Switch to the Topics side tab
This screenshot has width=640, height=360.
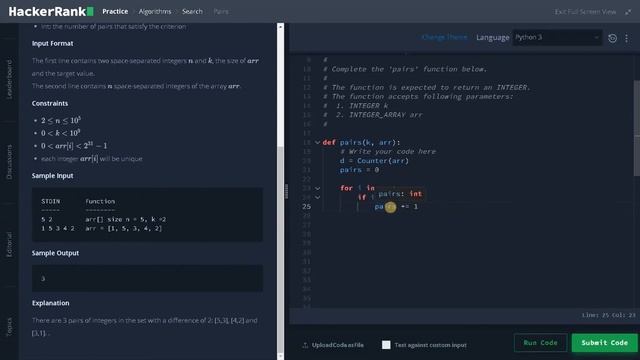coord(9,327)
